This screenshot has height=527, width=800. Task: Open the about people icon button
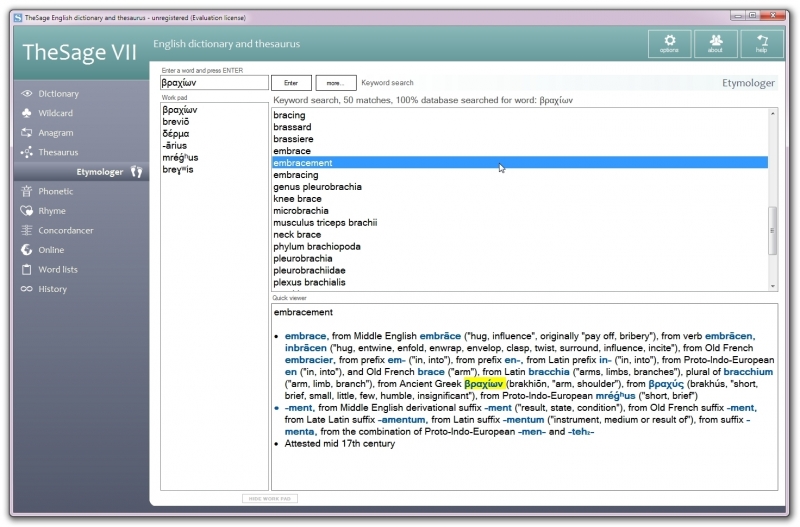[x=715, y=43]
